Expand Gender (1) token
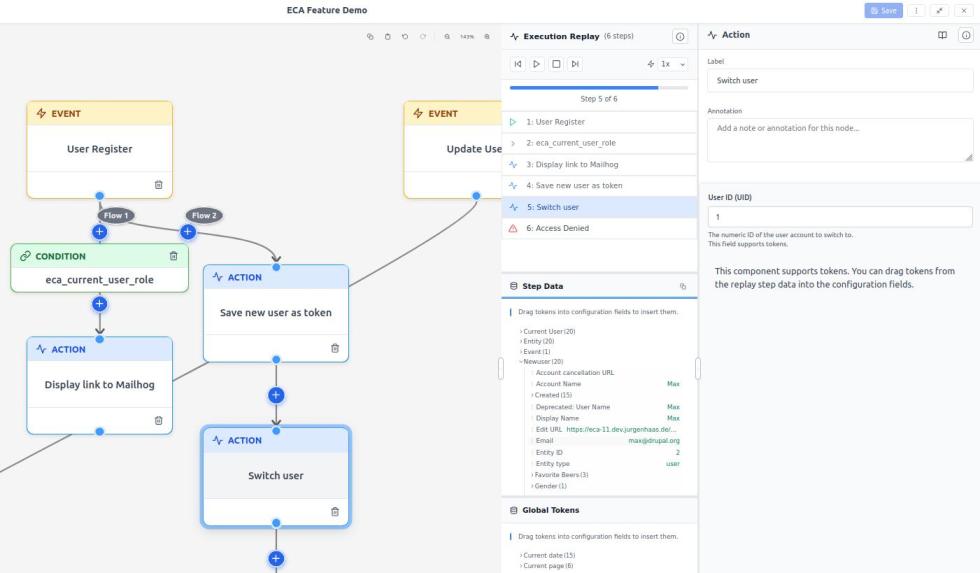 (549, 486)
